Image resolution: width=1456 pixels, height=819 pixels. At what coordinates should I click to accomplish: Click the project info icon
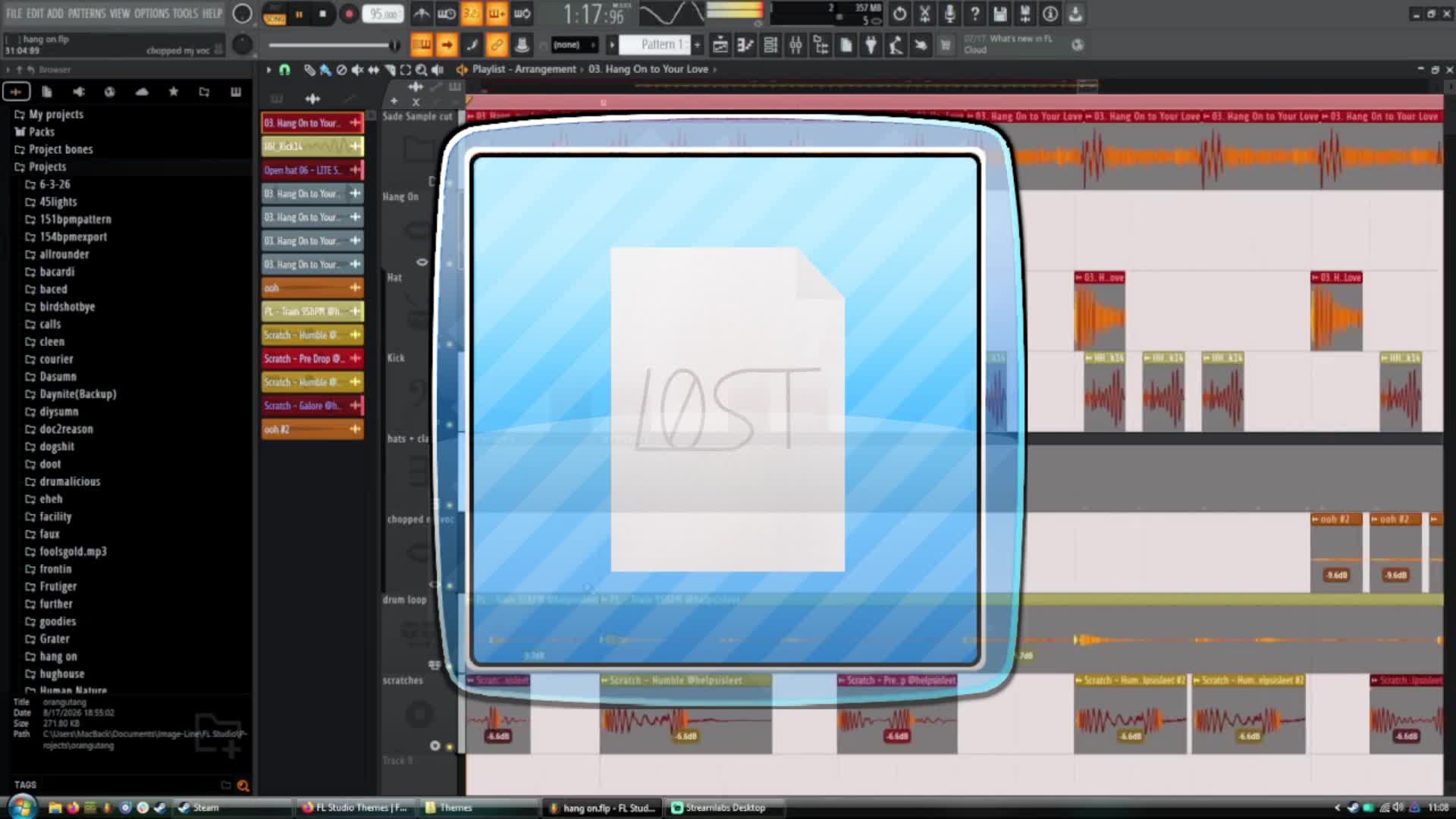pos(1050,14)
